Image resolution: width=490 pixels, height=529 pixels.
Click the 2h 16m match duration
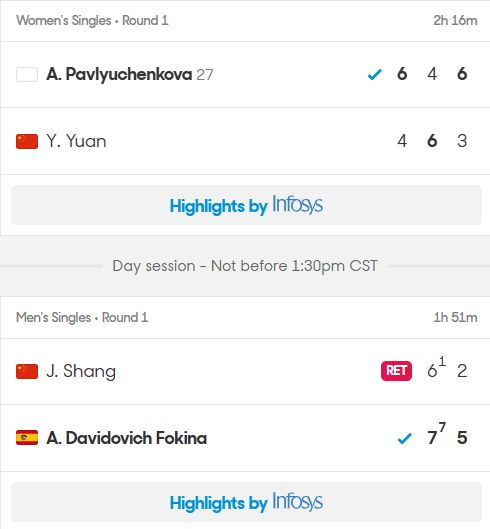click(x=455, y=21)
